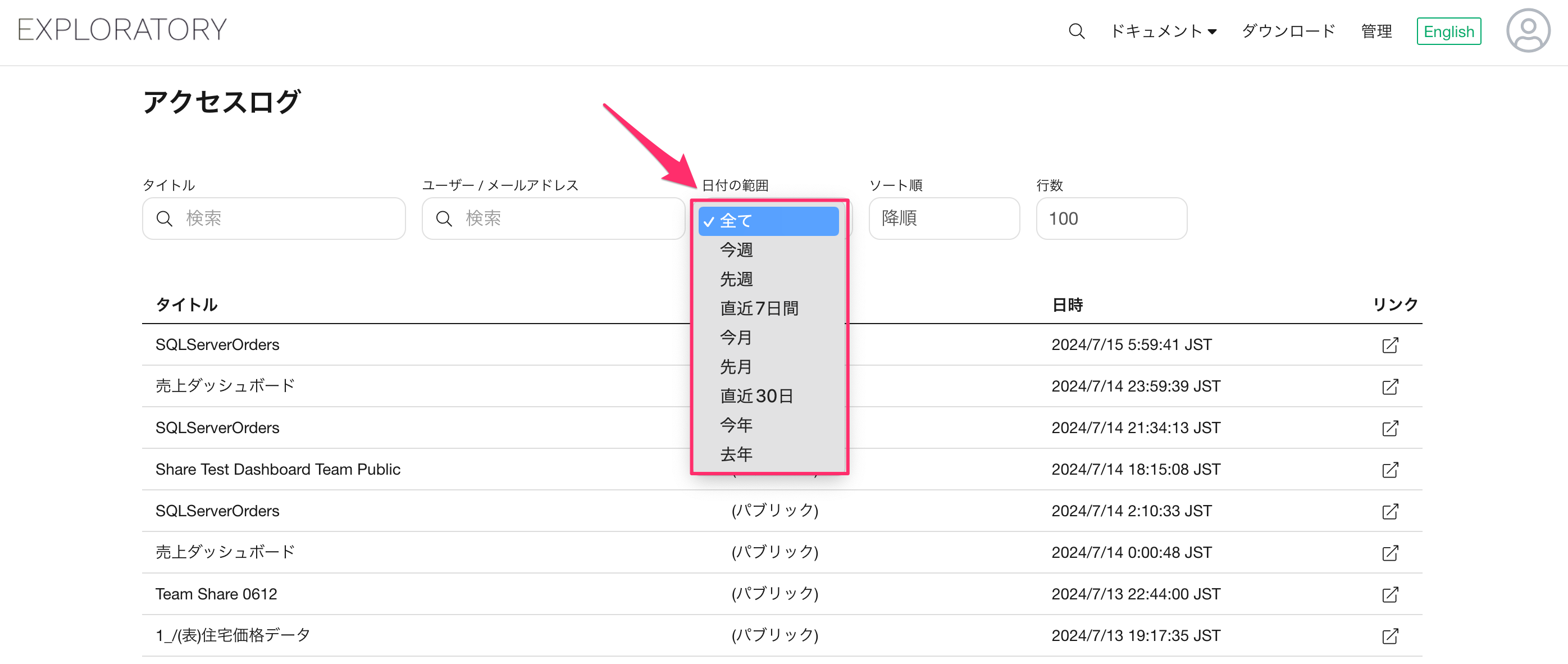Focus the タイトル search field

pos(274,218)
